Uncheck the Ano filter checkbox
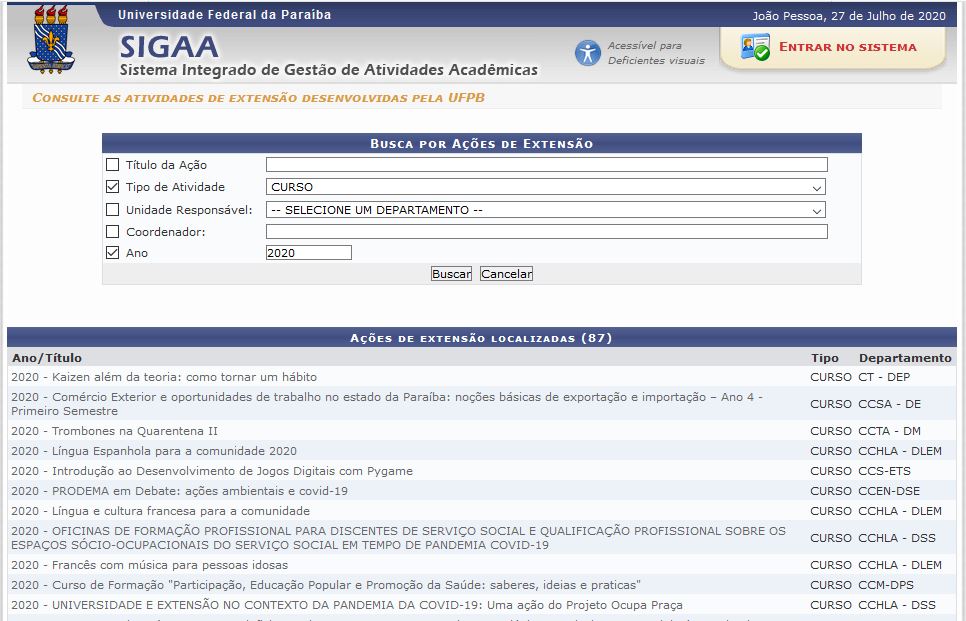 pyautogui.click(x=114, y=252)
